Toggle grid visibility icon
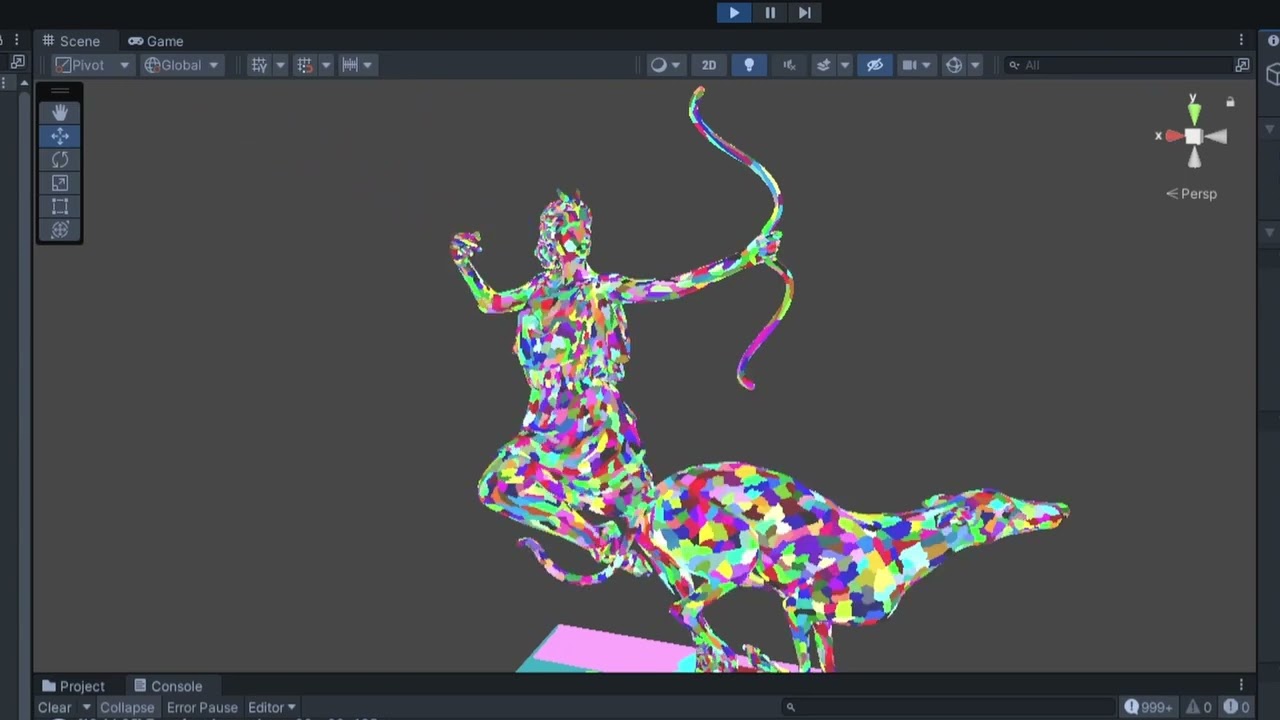This screenshot has width=1280, height=720. (x=260, y=65)
